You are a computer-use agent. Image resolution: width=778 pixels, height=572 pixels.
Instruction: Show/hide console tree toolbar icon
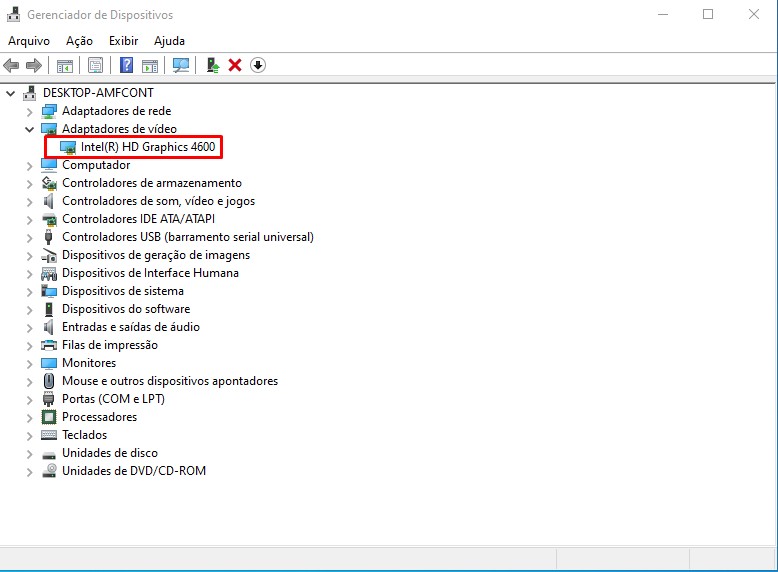click(x=65, y=65)
